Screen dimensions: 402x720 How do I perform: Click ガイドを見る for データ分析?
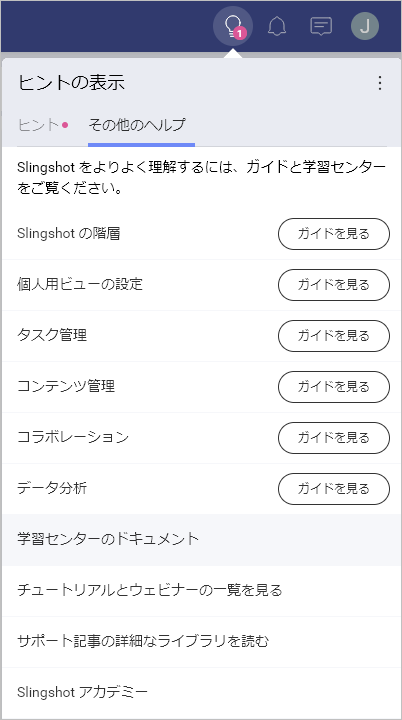pyautogui.click(x=334, y=489)
